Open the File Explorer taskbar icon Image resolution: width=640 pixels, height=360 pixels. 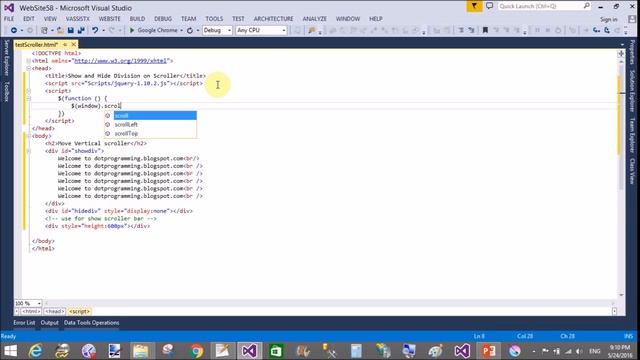tap(141, 351)
